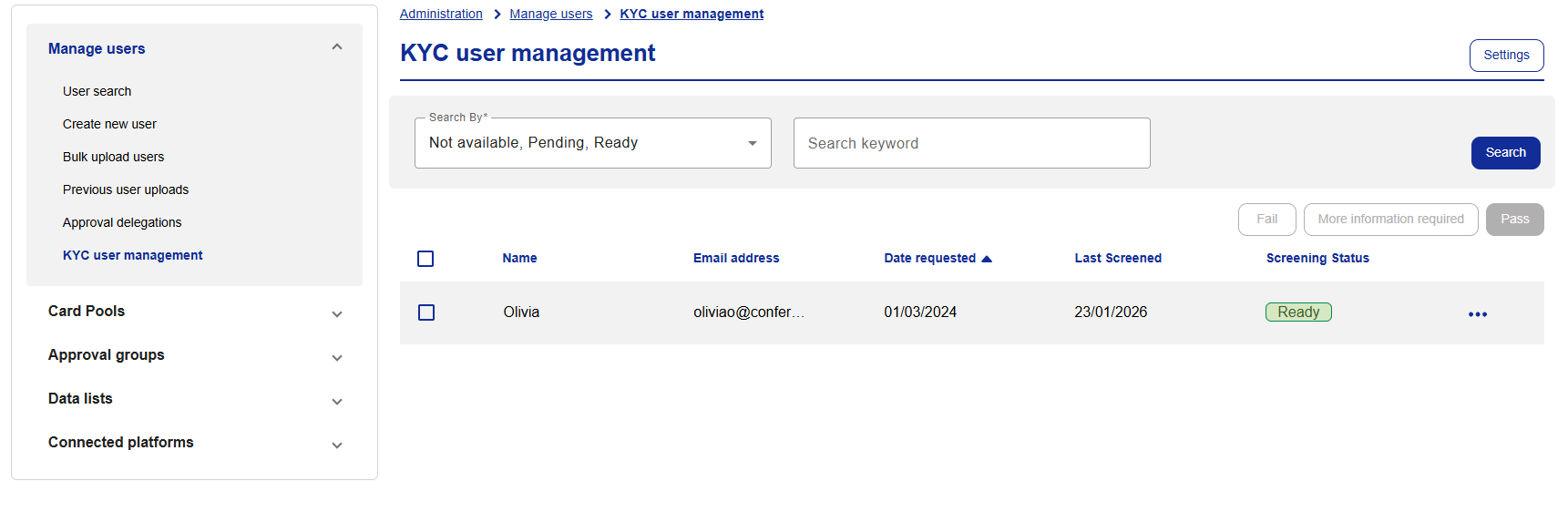Open User search in the sidebar
1568x512 pixels.
coord(97,91)
